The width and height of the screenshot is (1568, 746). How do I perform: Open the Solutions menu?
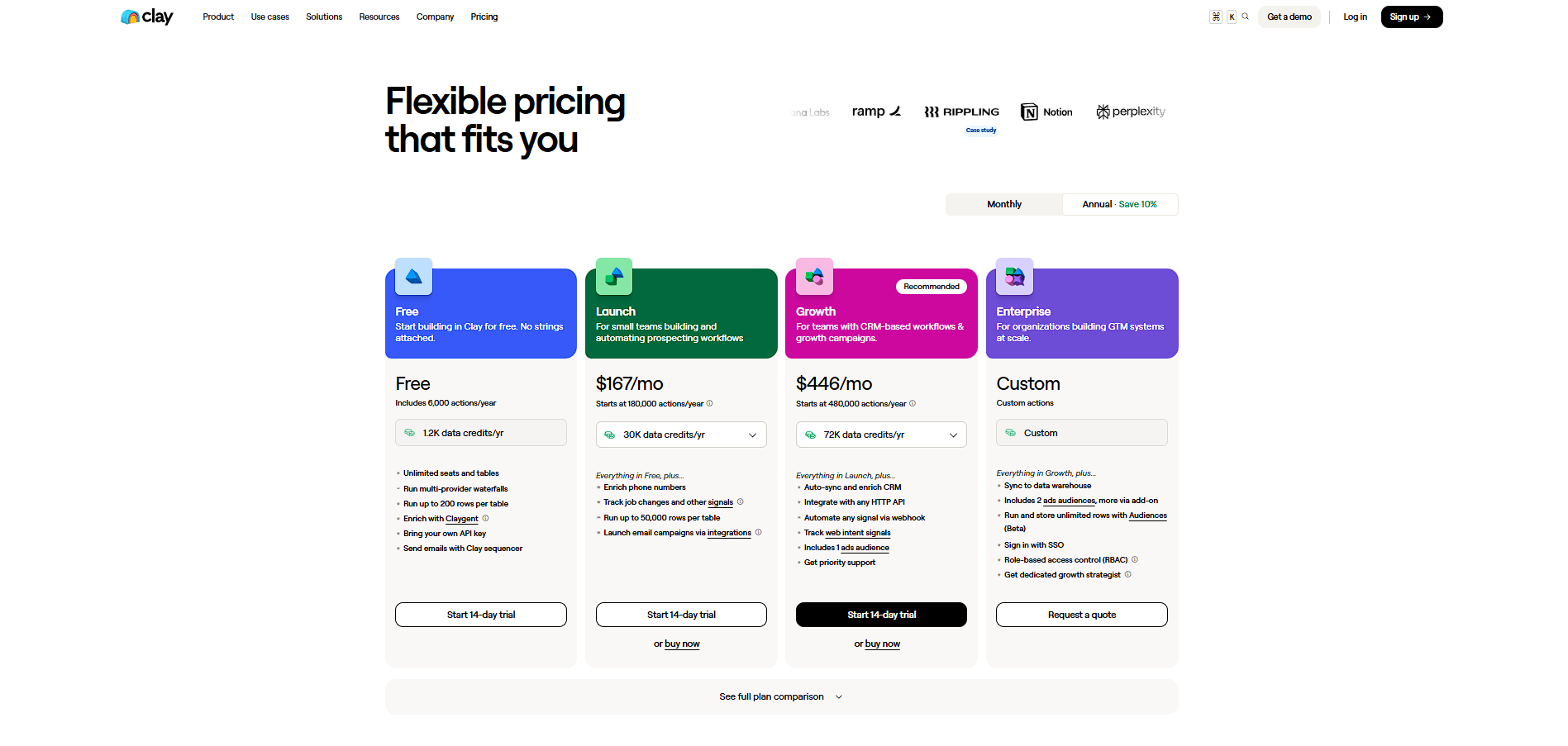324,17
